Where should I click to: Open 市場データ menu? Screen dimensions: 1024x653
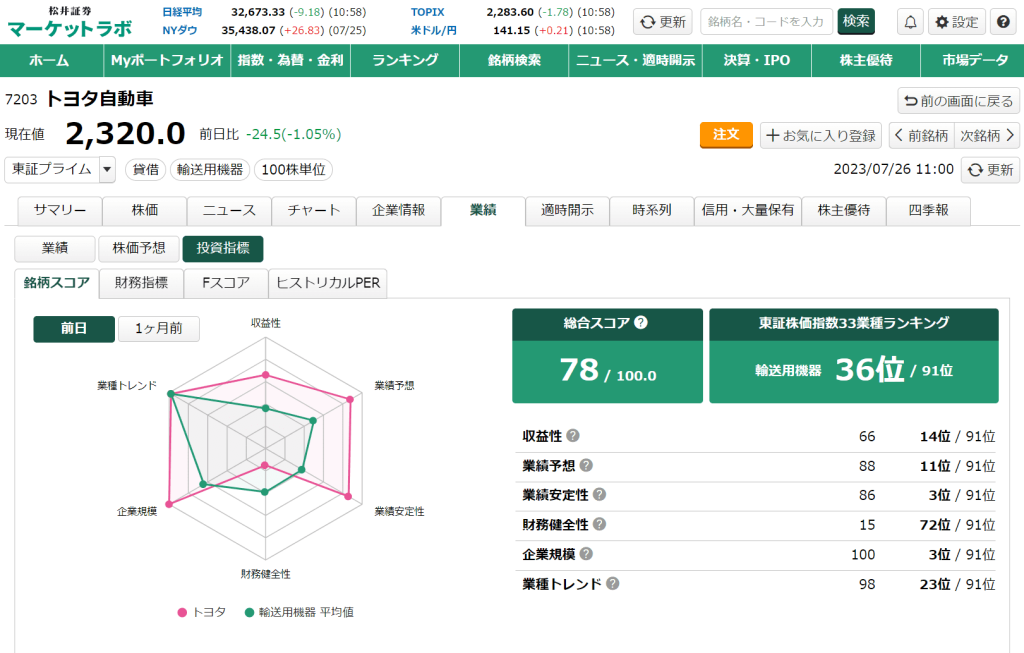(974, 61)
